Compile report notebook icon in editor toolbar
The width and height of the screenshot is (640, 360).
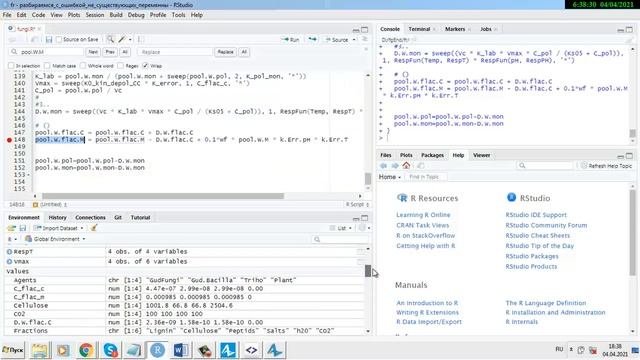pyautogui.click(x=140, y=40)
